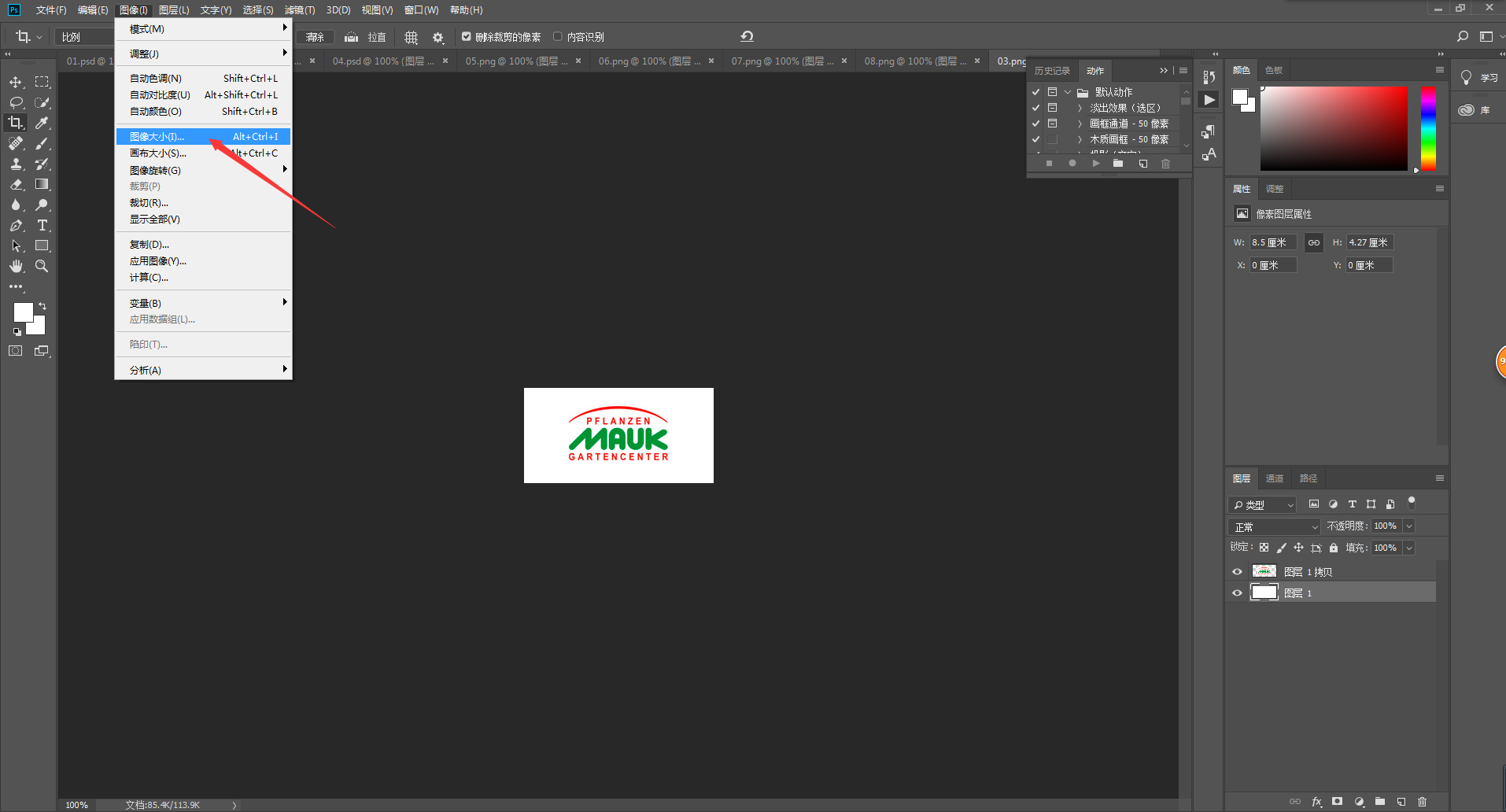Switch to the 历史记录 tab
The image size is (1506, 812).
tap(1052, 71)
